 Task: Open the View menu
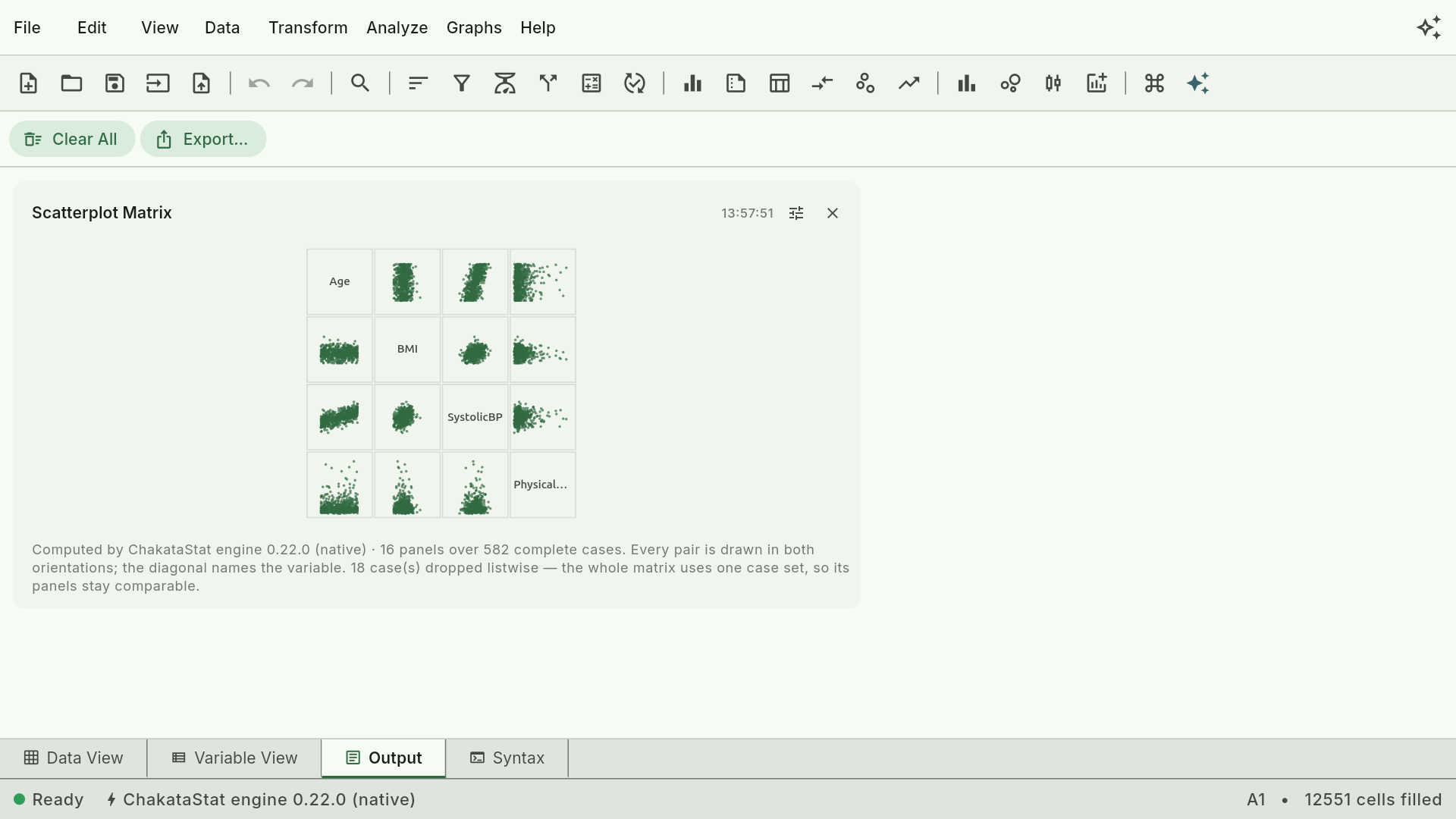coord(160,27)
